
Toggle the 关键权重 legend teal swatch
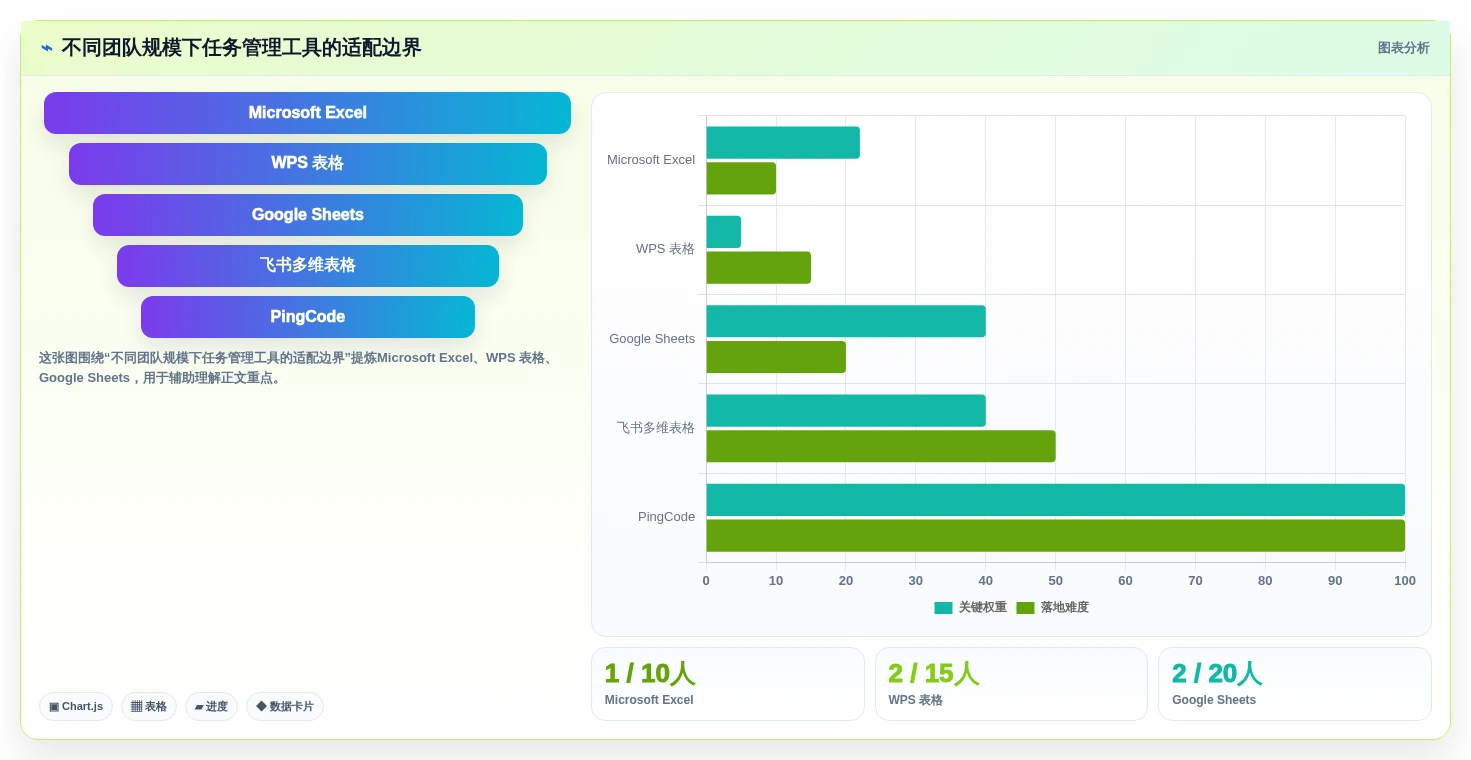click(x=943, y=608)
